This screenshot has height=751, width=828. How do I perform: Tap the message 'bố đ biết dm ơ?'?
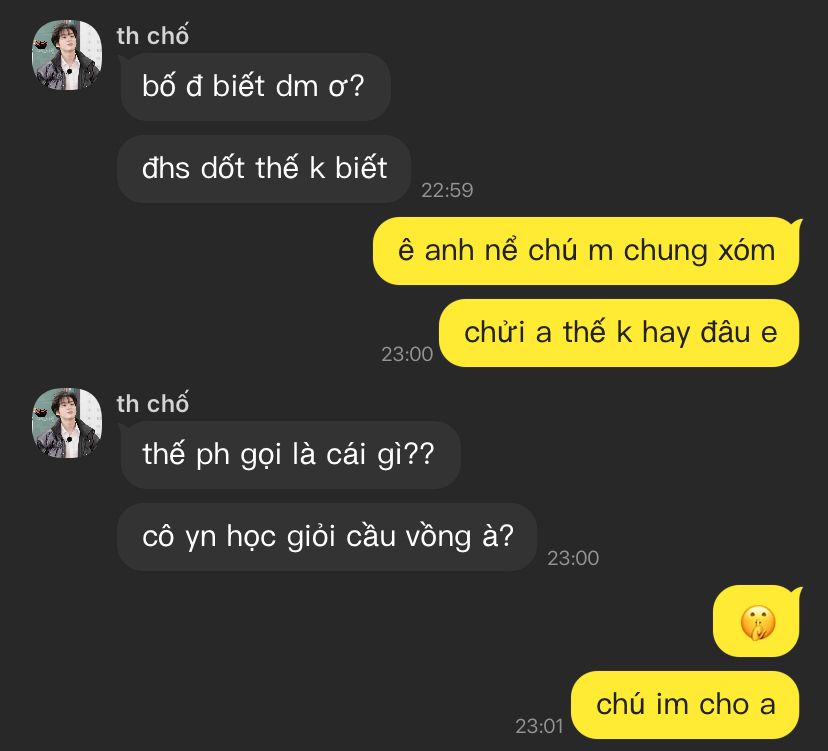(x=255, y=87)
